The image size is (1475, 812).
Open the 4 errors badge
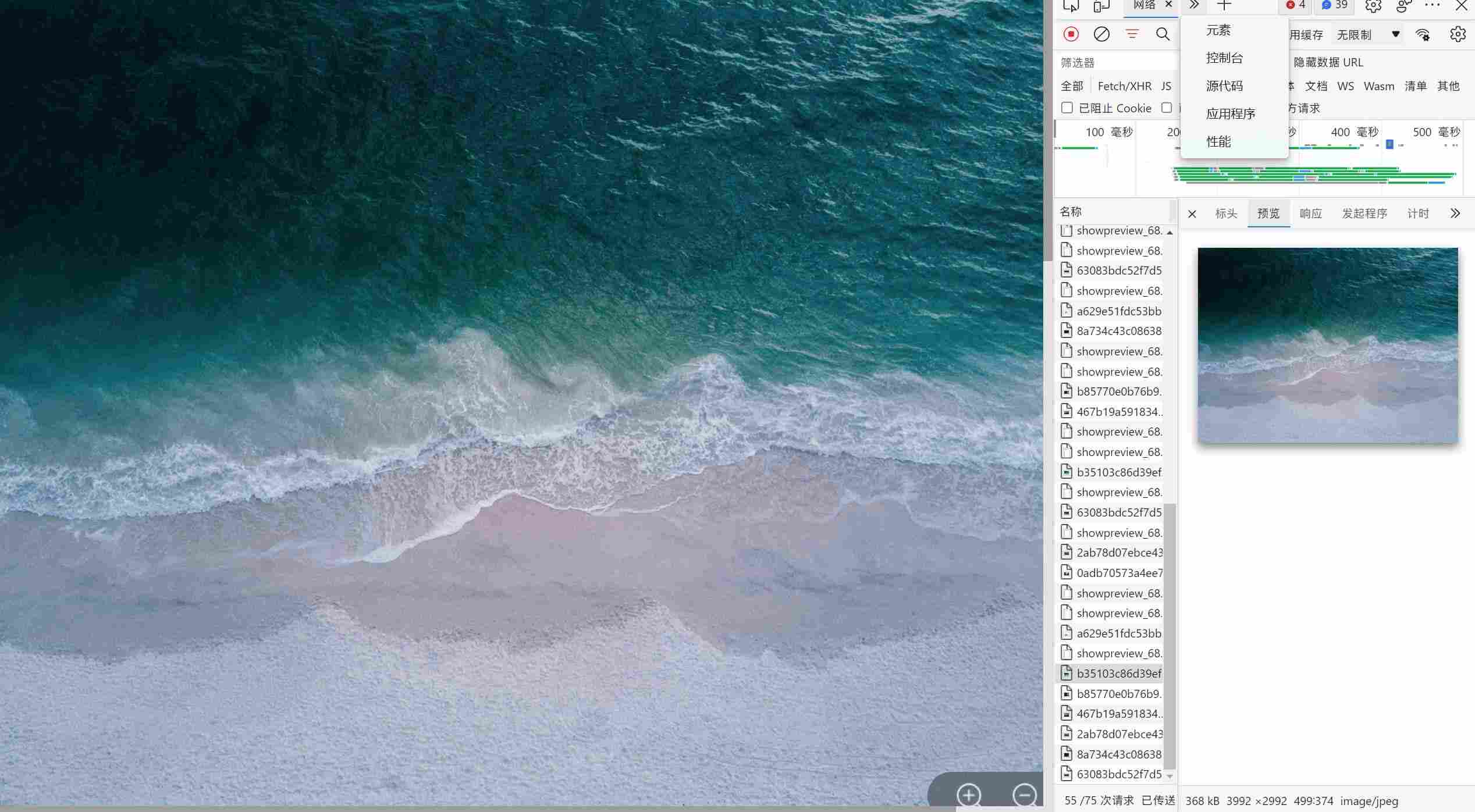(x=1295, y=5)
